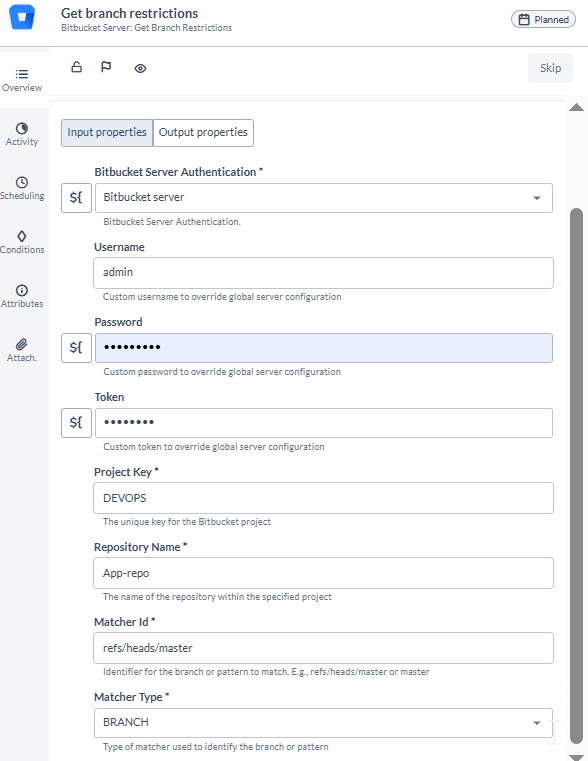Toggle the lock icon in toolbar

coord(77,67)
